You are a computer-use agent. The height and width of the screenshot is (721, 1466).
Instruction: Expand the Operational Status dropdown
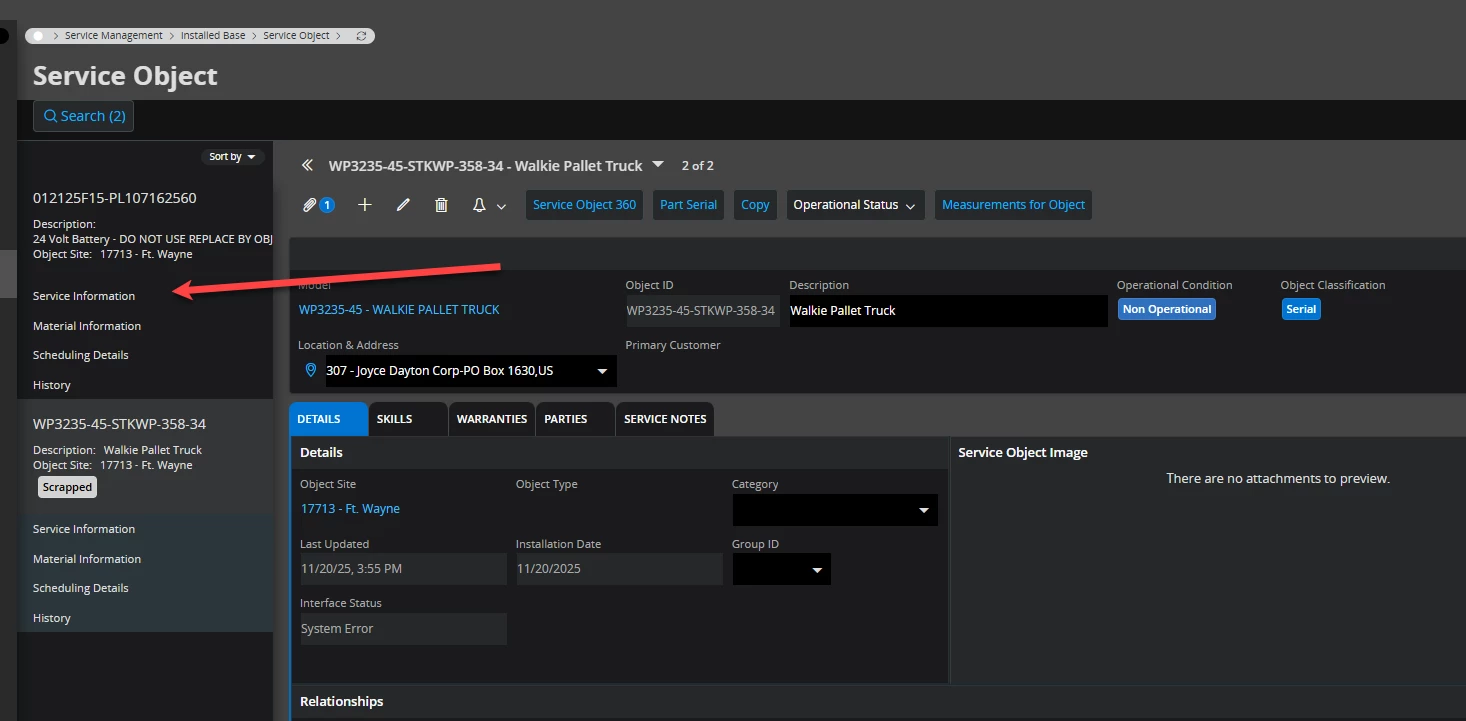point(855,205)
